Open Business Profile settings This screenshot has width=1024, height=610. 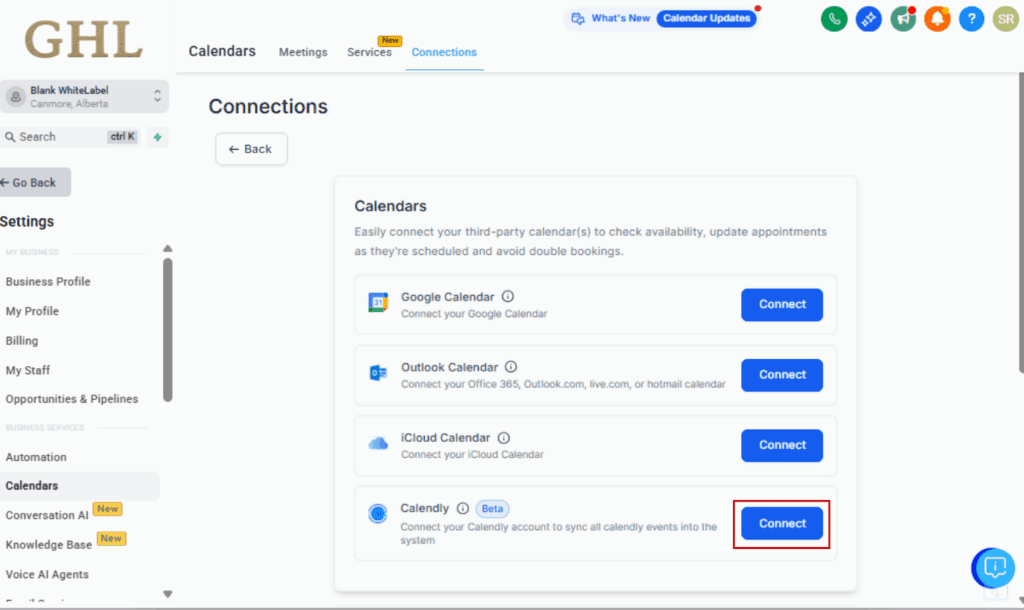pos(48,281)
